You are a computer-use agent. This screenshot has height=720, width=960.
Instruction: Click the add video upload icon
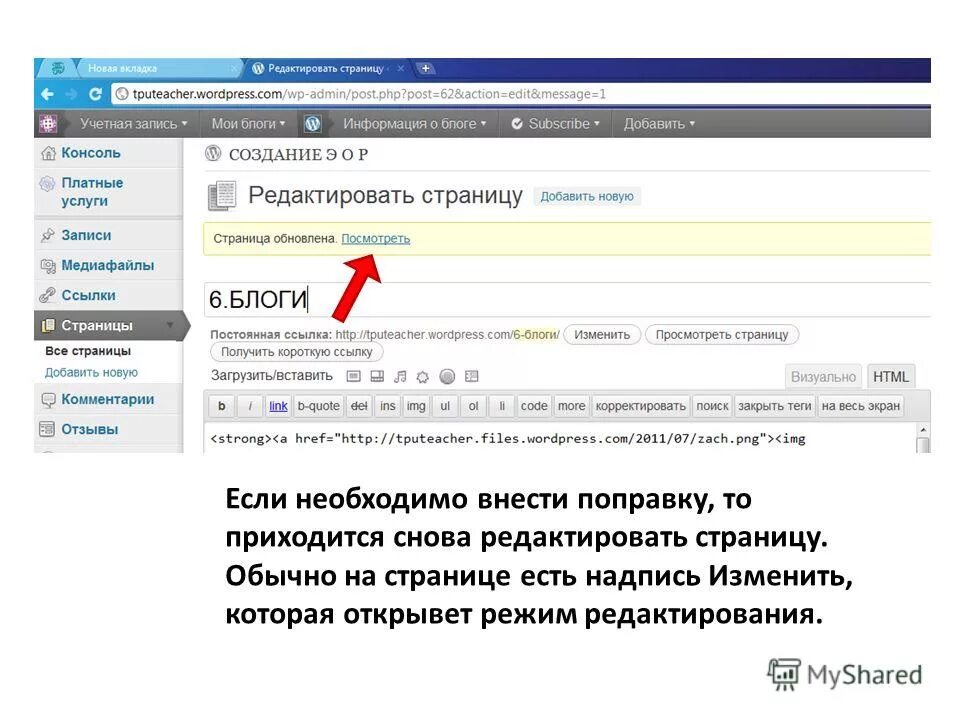point(377,375)
